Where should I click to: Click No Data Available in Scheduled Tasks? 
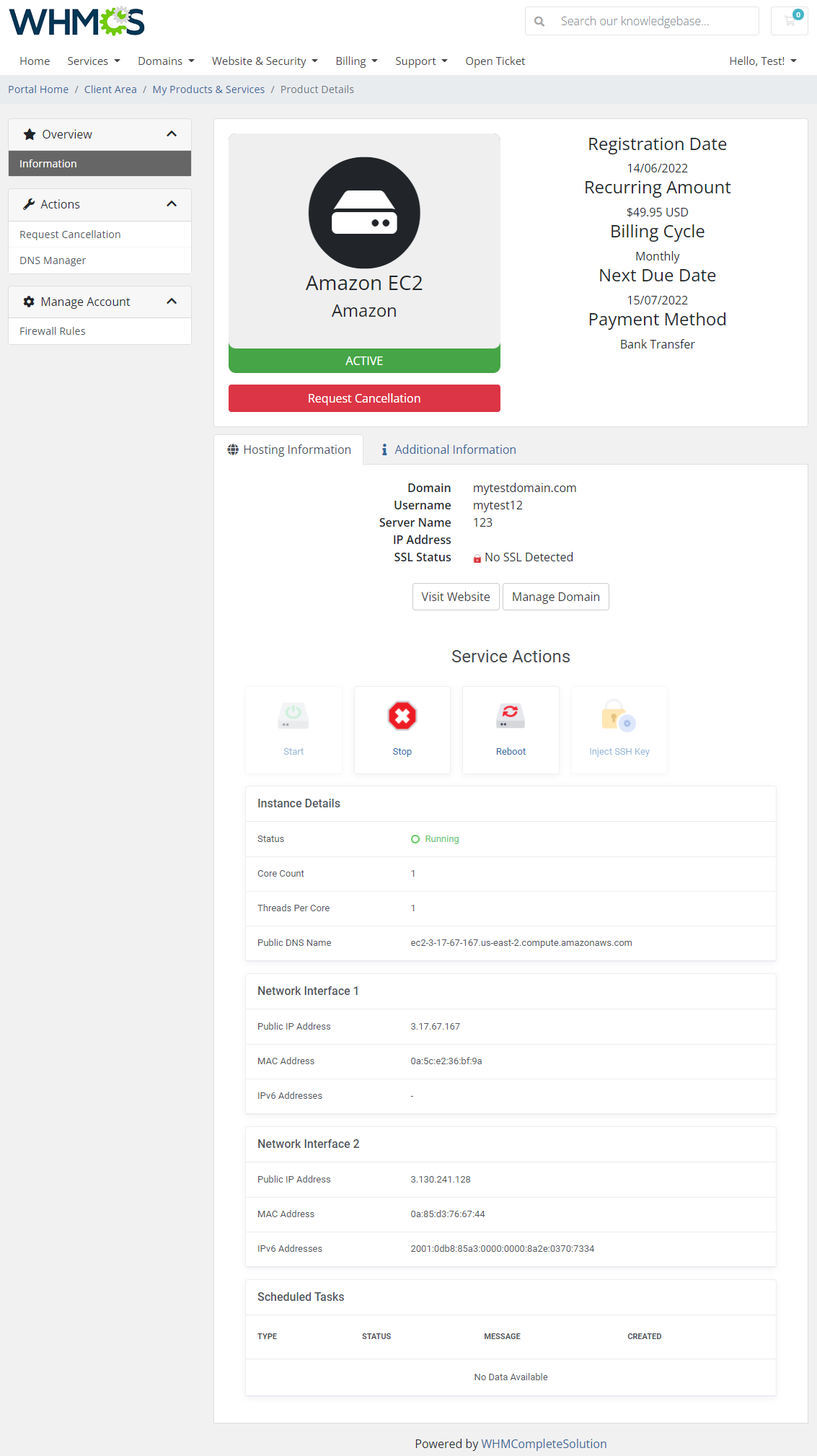511,1377
